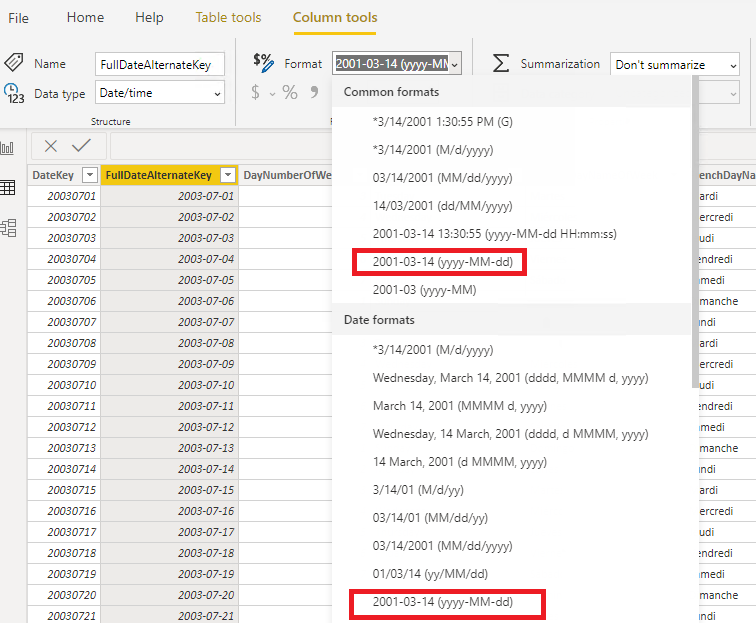
Task: Click the currency dollar format icon
Action: tap(256, 92)
